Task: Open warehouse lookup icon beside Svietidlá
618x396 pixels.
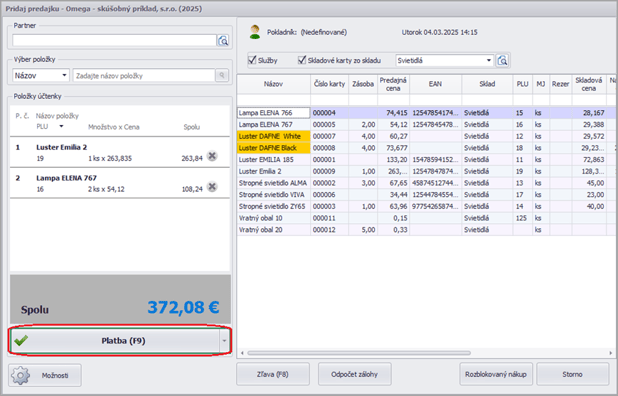Action: click(502, 61)
